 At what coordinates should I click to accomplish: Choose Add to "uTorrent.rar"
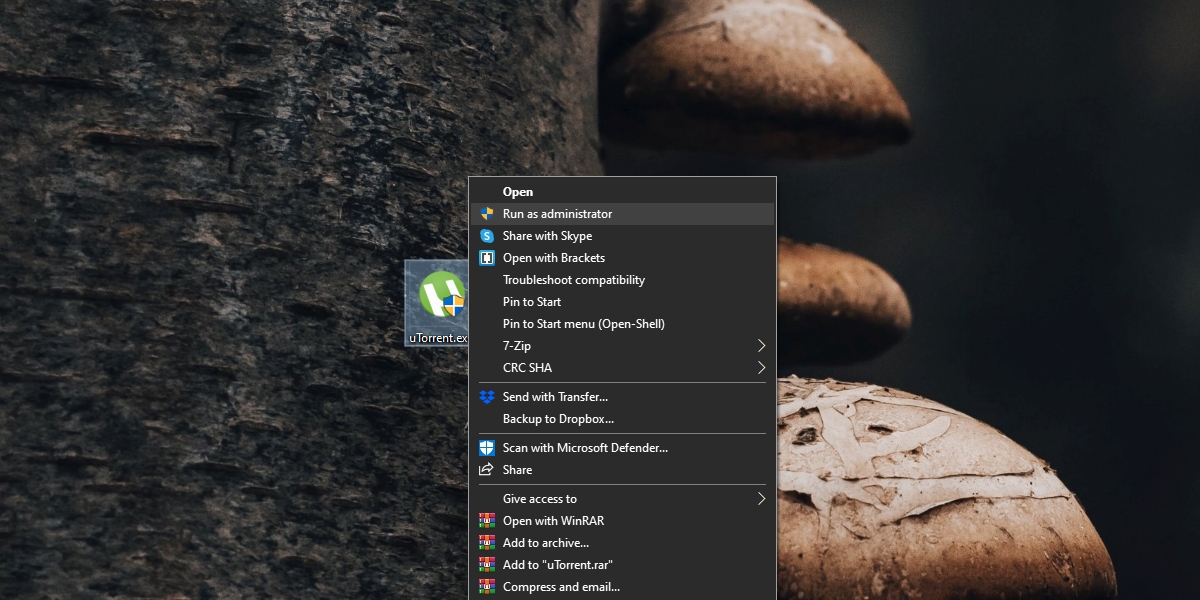622,565
